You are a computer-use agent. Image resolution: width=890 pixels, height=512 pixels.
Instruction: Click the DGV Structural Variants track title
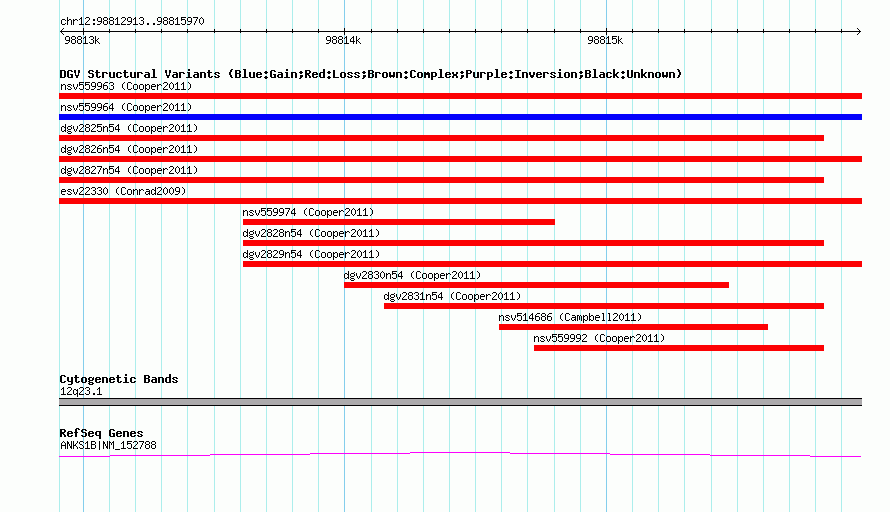coord(371,74)
